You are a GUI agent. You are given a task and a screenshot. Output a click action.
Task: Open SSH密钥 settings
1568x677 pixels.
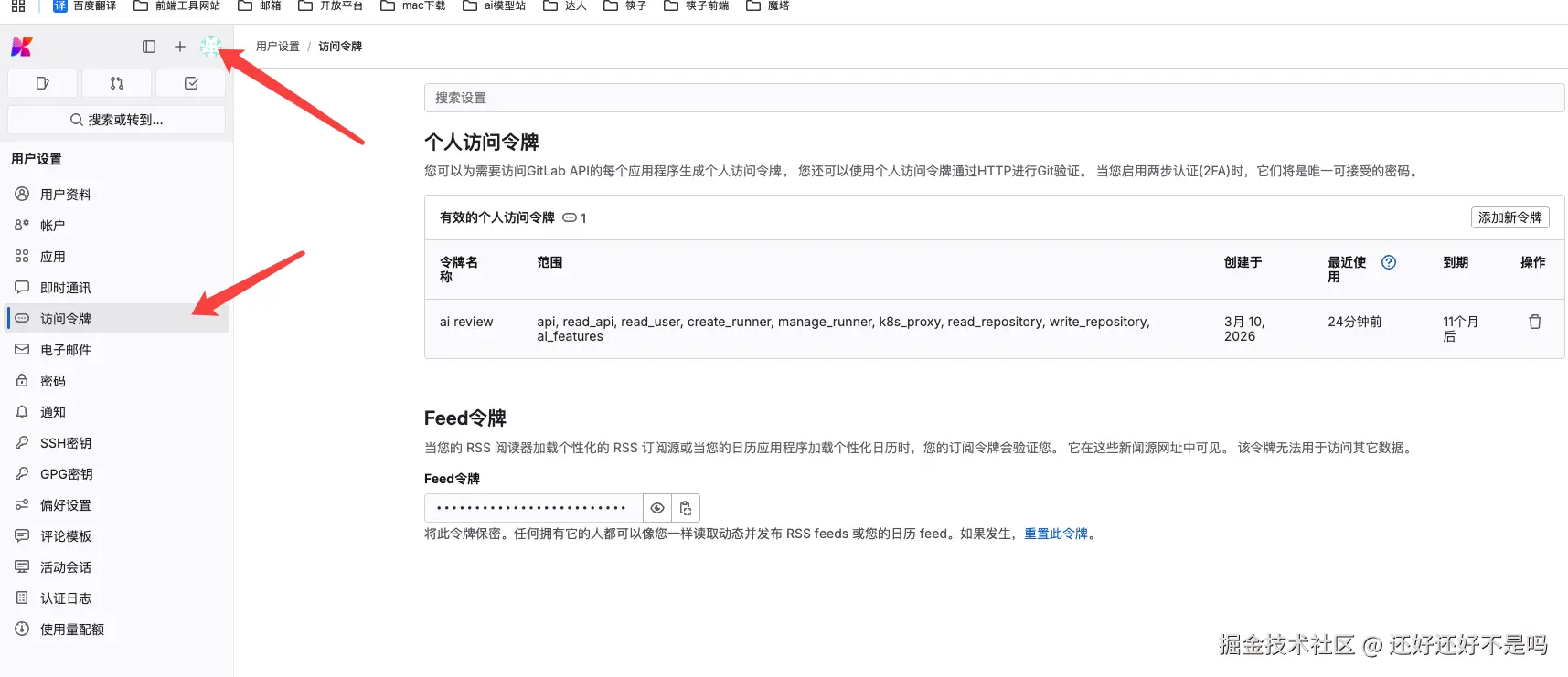(117, 443)
